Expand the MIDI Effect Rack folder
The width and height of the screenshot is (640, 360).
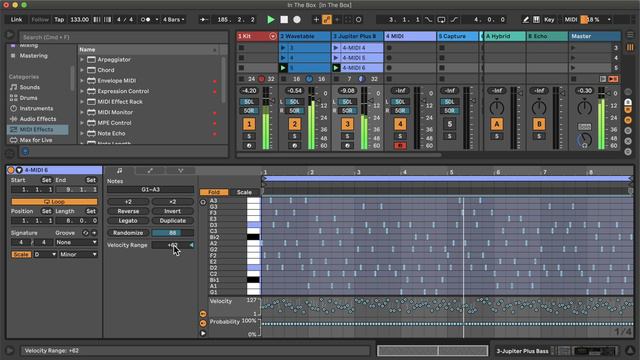point(82,102)
